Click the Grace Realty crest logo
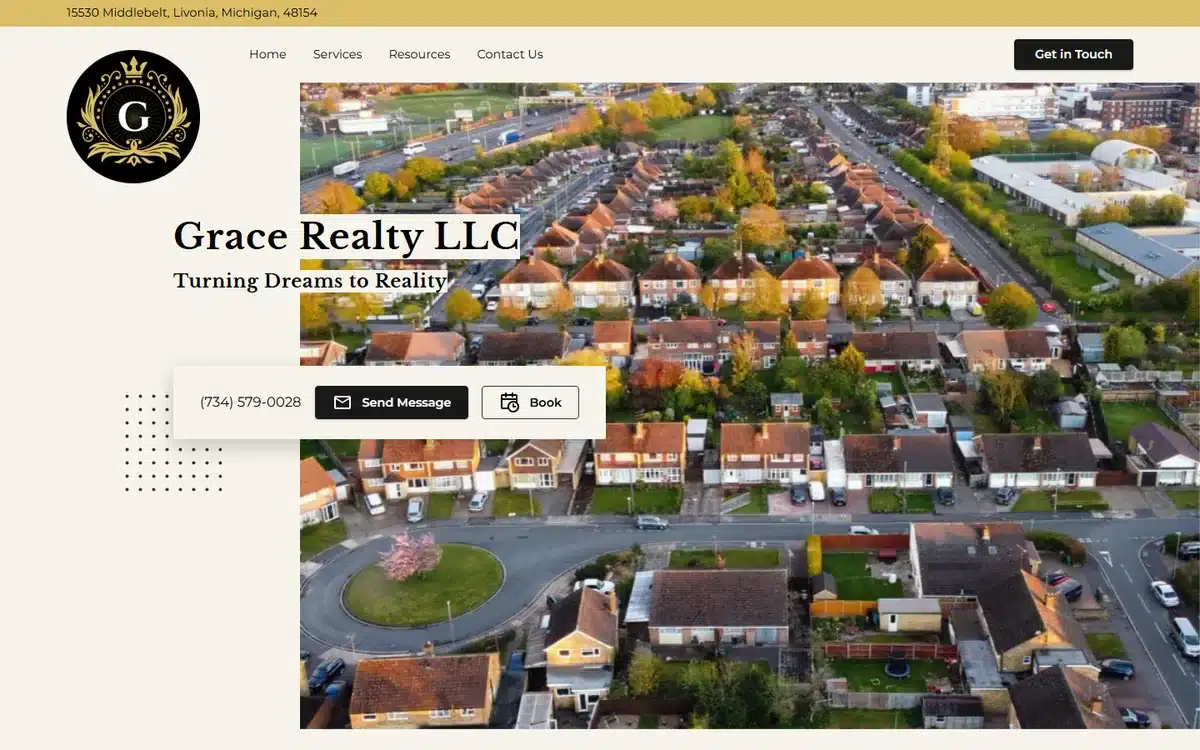Screen dimensions: 1200x750 [133, 117]
